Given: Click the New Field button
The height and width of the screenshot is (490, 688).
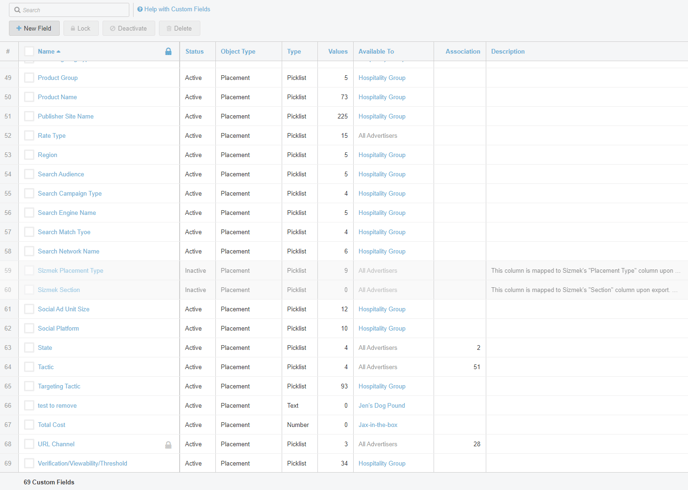Looking at the screenshot, I should pos(34,29).
